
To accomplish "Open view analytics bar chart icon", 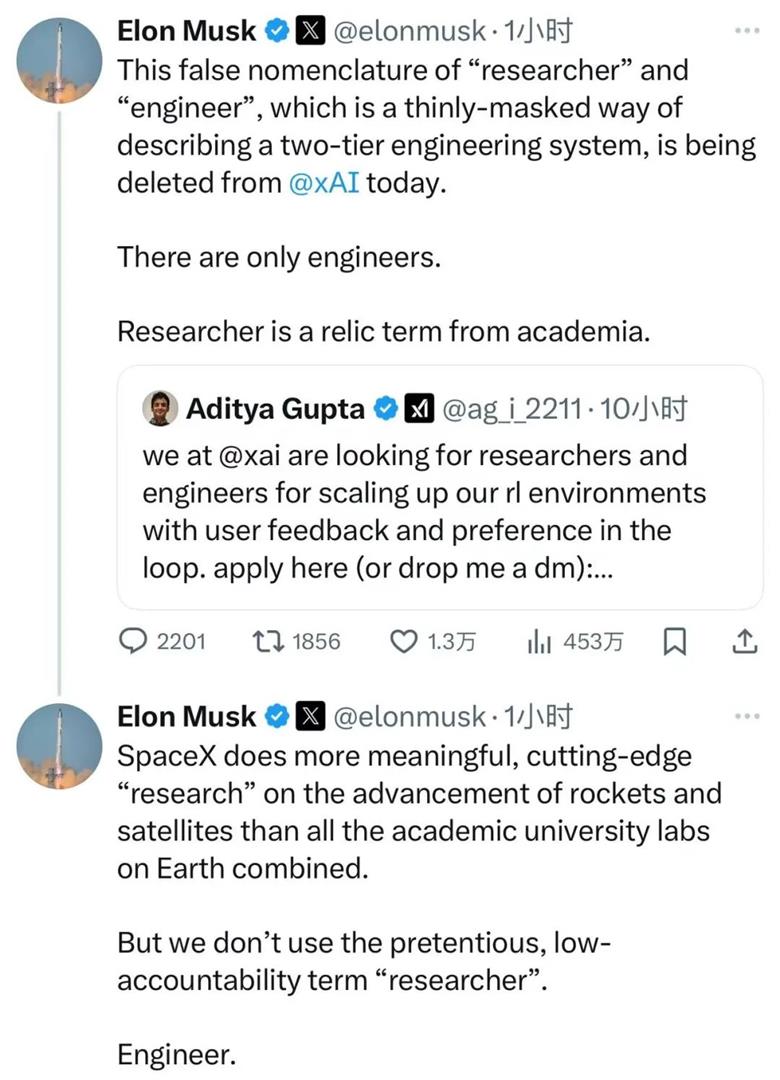I will (539, 642).
